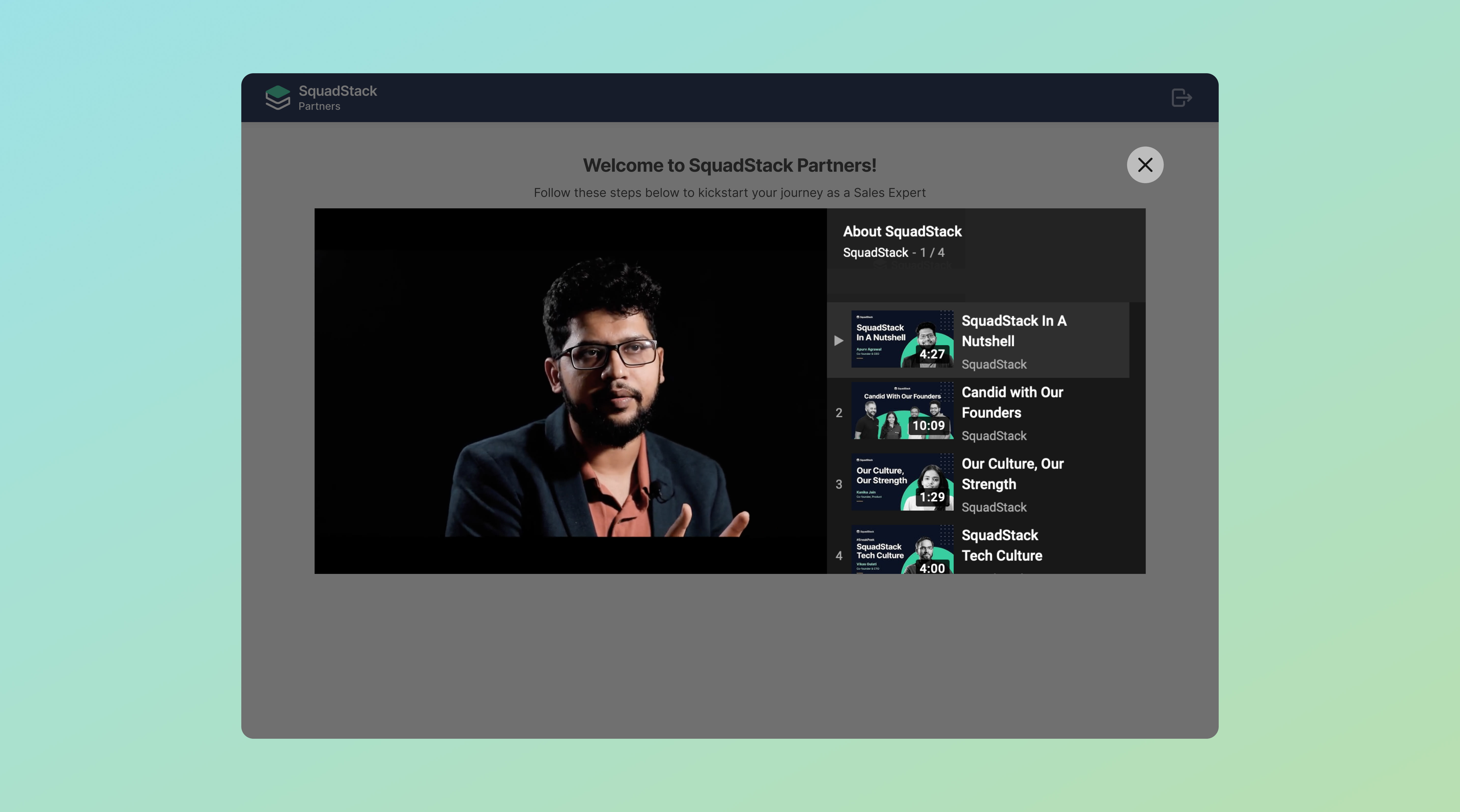
Task: Click the logout icon in the header
Action: [1182, 97]
